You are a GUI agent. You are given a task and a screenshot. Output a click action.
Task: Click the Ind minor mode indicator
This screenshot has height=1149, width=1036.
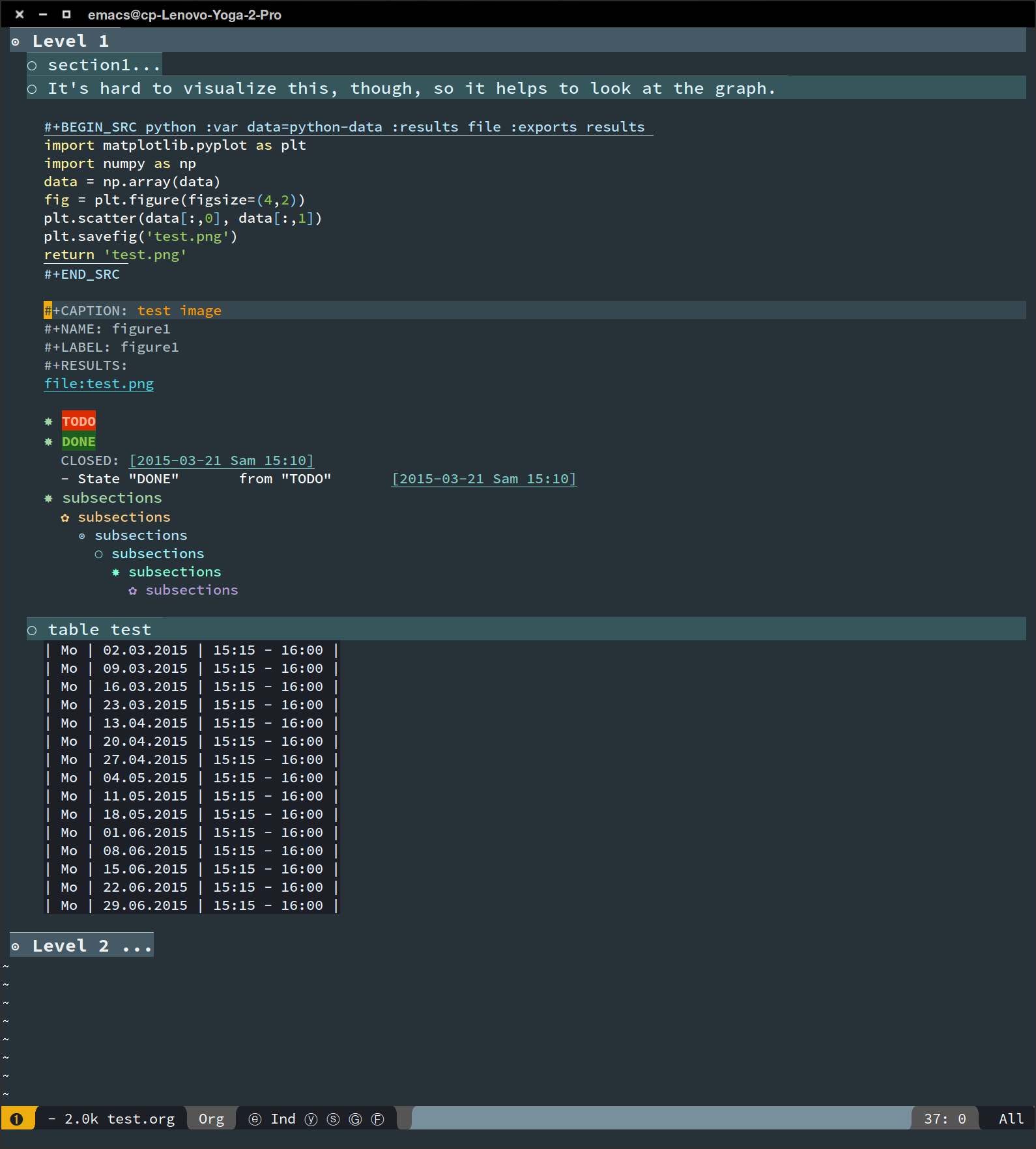(283, 1119)
